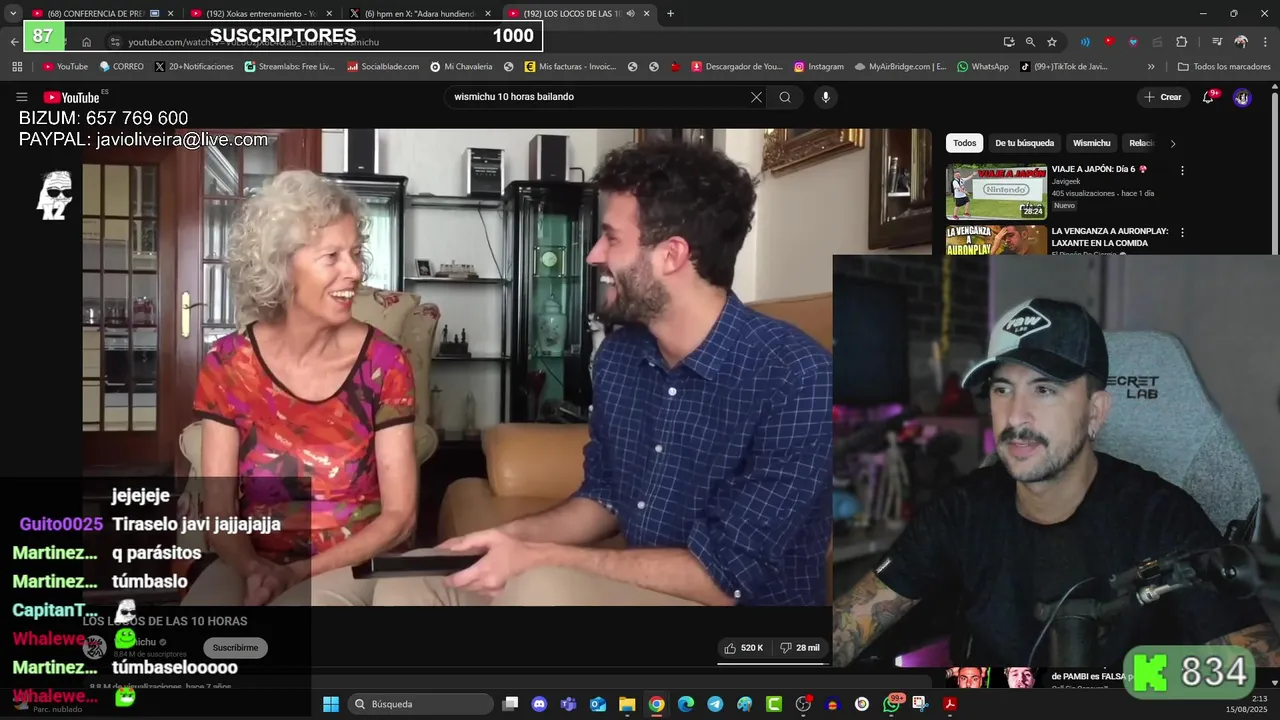This screenshot has width=1280, height=720.
Task: Open the Mis facturas - Invoic... bookmark
Action: (x=570, y=67)
